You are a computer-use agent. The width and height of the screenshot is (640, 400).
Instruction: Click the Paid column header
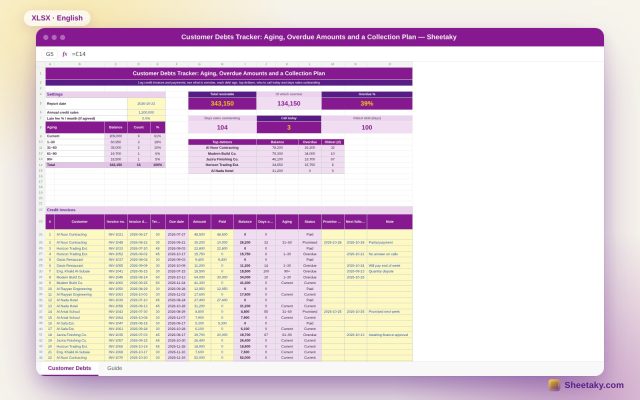pyautogui.click(x=222, y=222)
